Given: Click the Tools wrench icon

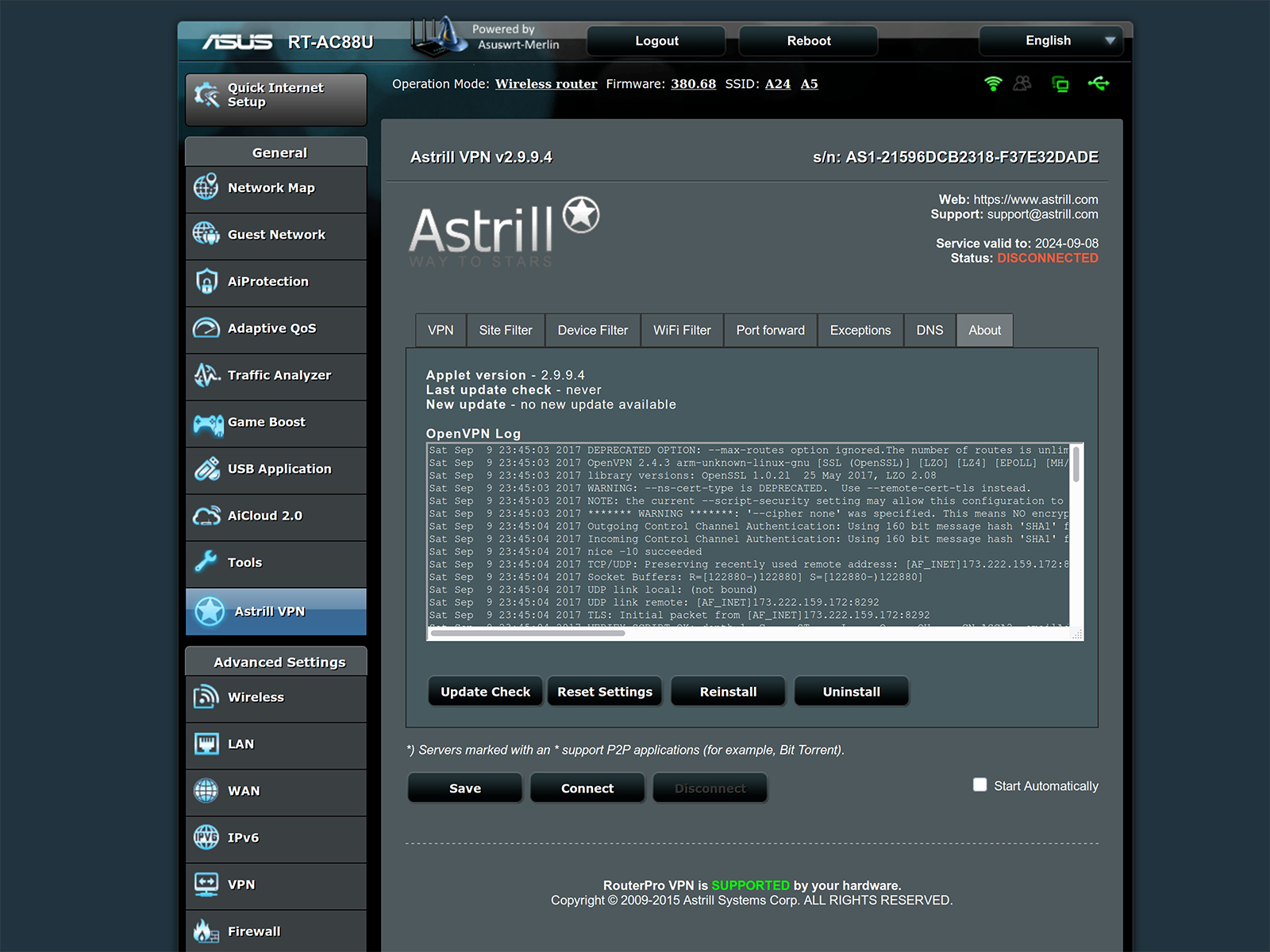Looking at the screenshot, I should point(206,562).
